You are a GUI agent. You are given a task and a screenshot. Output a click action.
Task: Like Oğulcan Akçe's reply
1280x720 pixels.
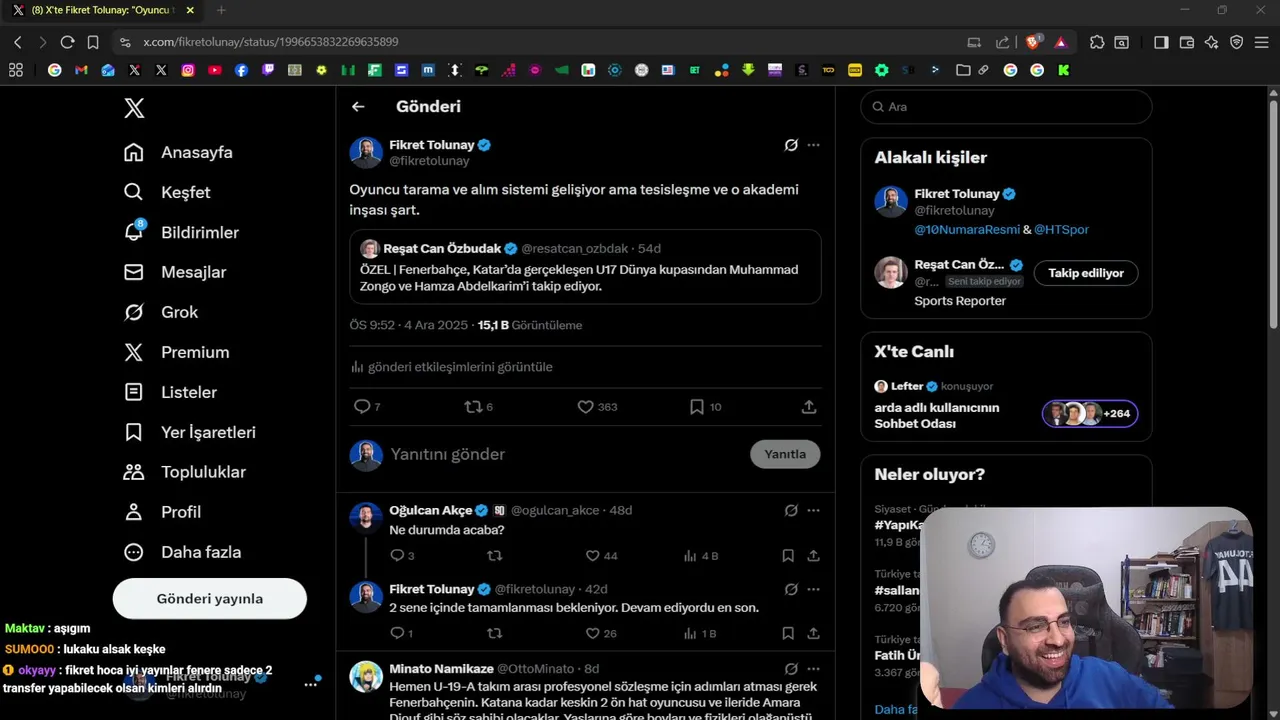coord(592,556)
